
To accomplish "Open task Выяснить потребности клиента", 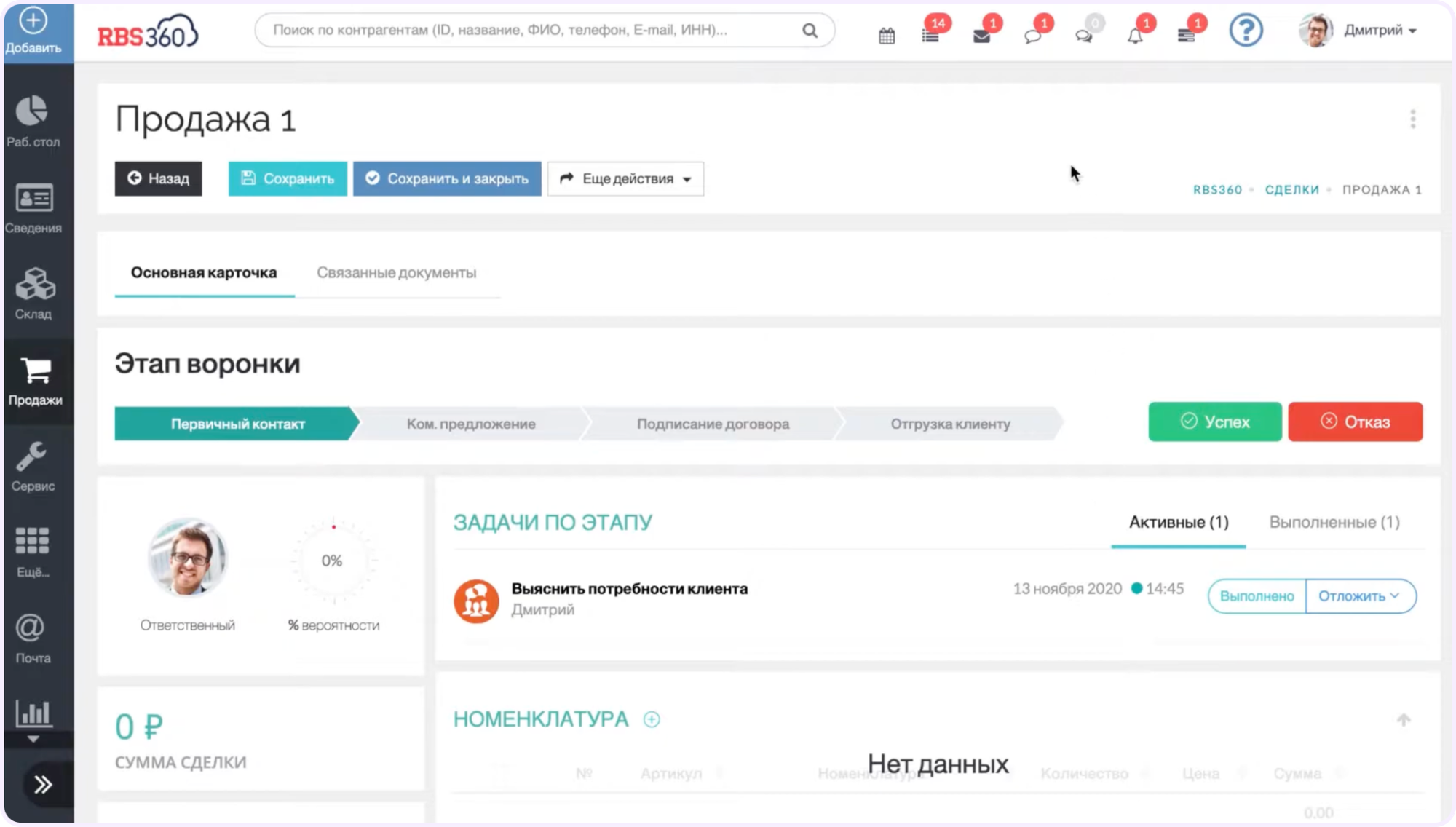I will coord(629,589).
